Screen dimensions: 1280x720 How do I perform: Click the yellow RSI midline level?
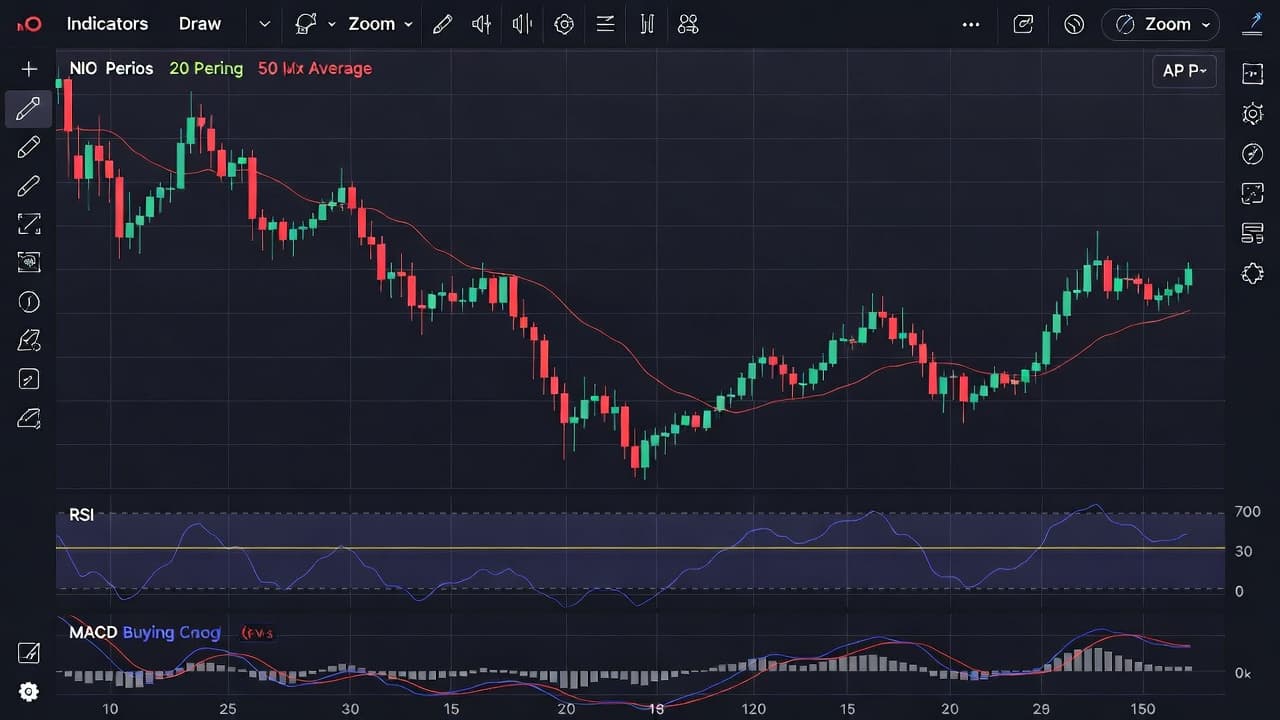(640, 548)
